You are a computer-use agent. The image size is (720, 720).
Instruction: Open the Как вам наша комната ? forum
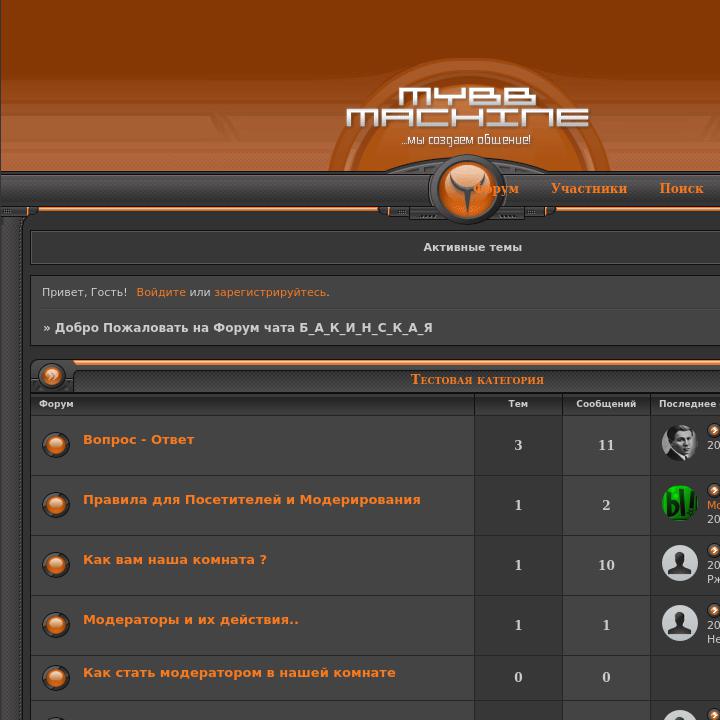tap(174, 560)
